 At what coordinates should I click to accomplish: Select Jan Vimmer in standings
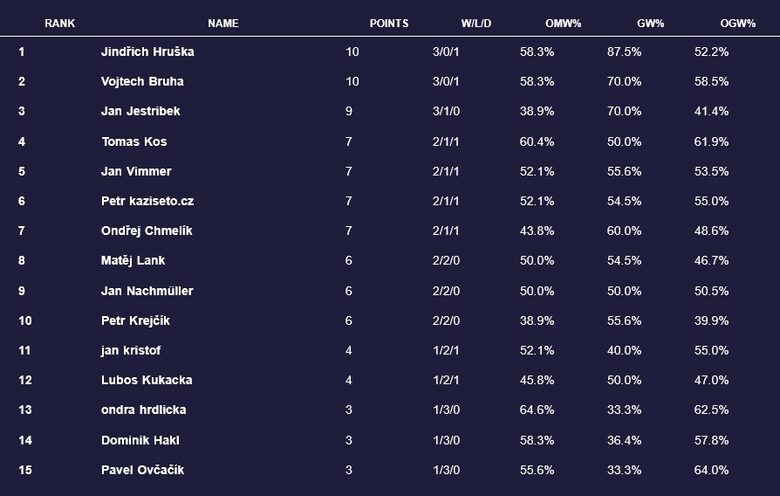(x=136, y=171)
